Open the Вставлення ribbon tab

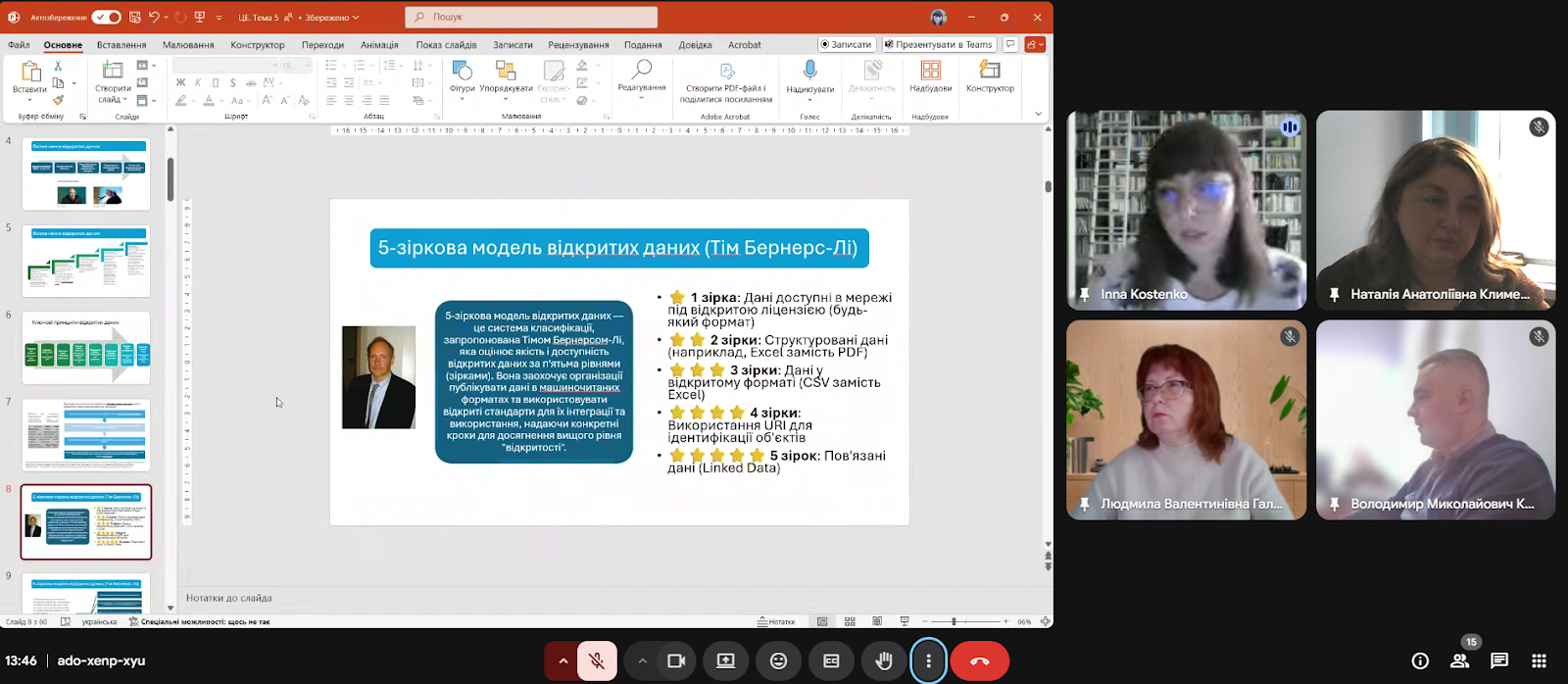tap(122, 45)
